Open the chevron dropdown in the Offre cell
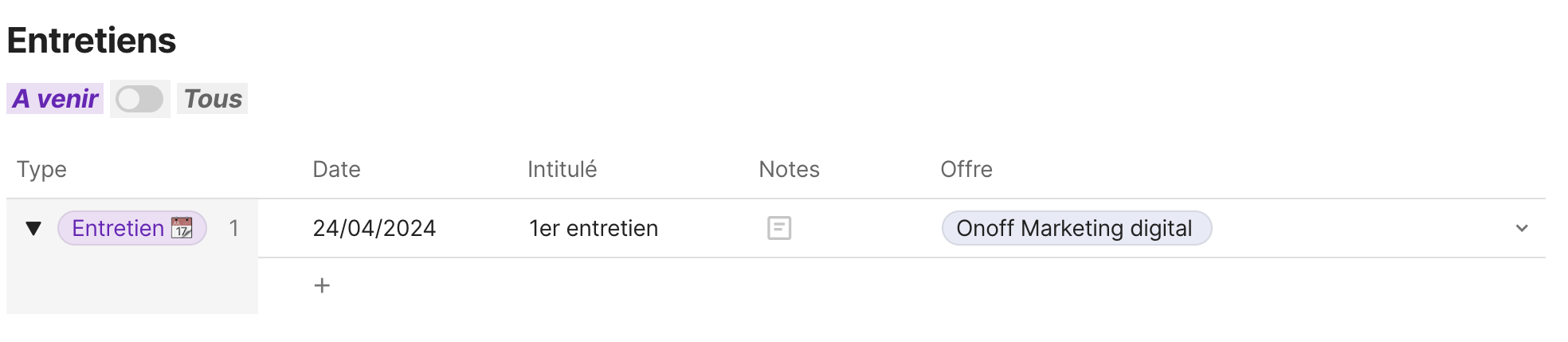1568x342 pixels. (x=1521, y=229)
